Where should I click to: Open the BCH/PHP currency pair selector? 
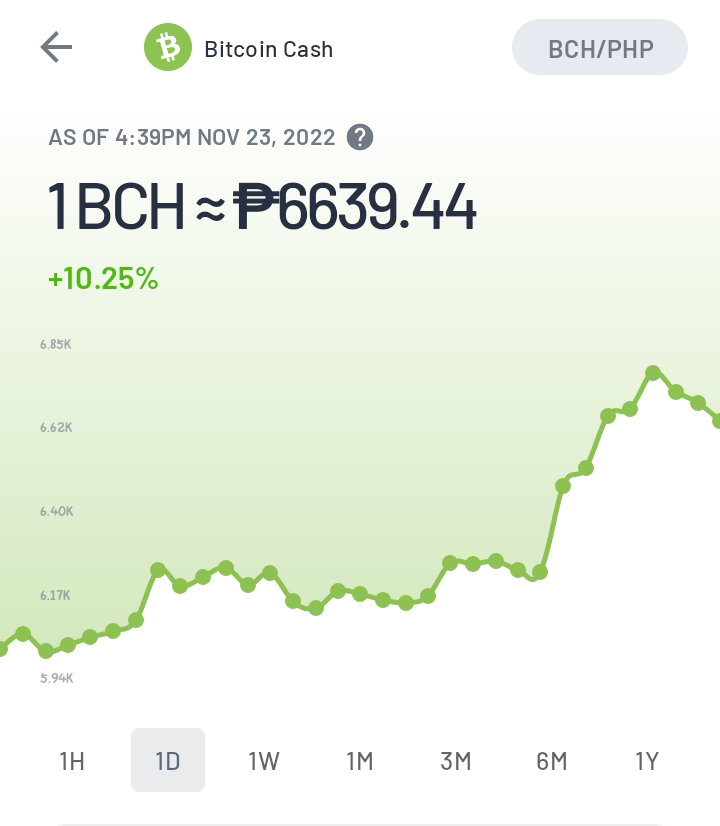pyautogui.click(x=600, y=47)
